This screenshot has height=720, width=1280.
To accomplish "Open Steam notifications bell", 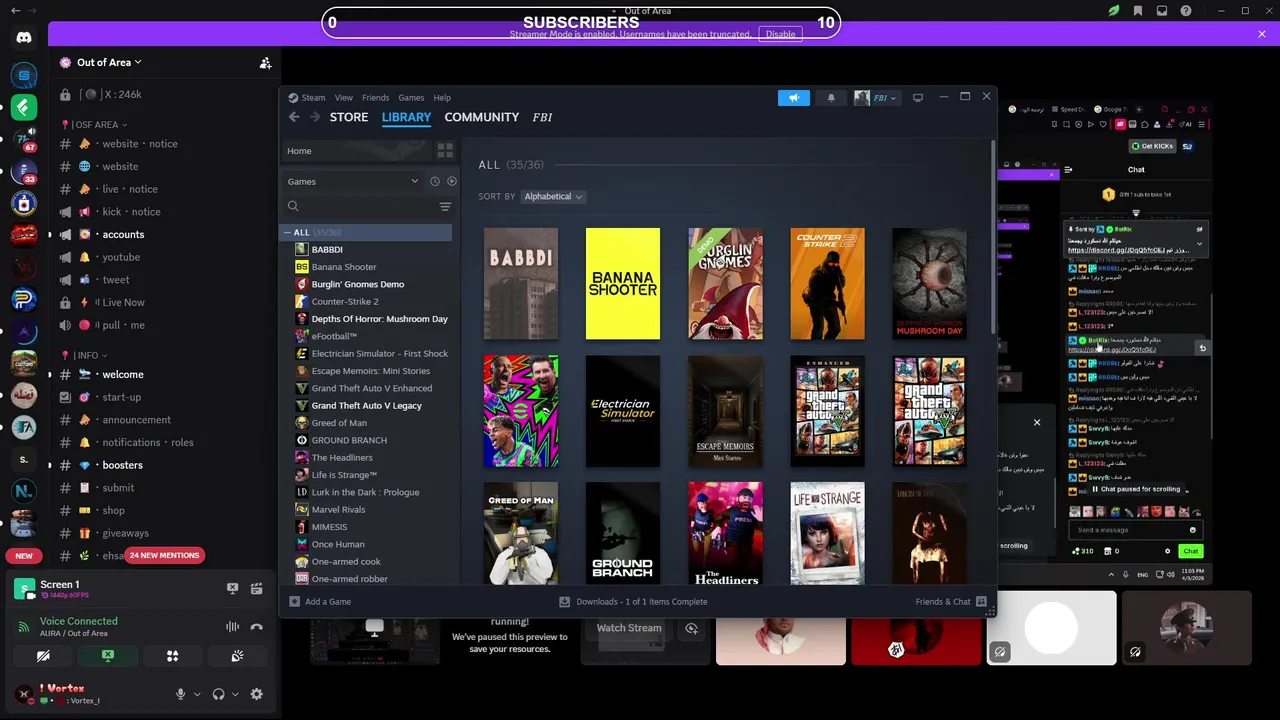I will point(830,97).
